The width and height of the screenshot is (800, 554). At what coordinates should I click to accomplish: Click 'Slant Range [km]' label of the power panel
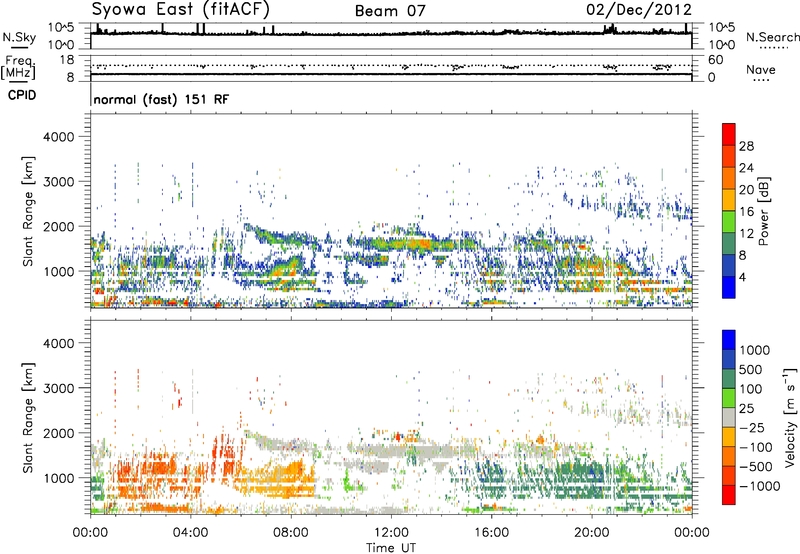coord(28,211)
